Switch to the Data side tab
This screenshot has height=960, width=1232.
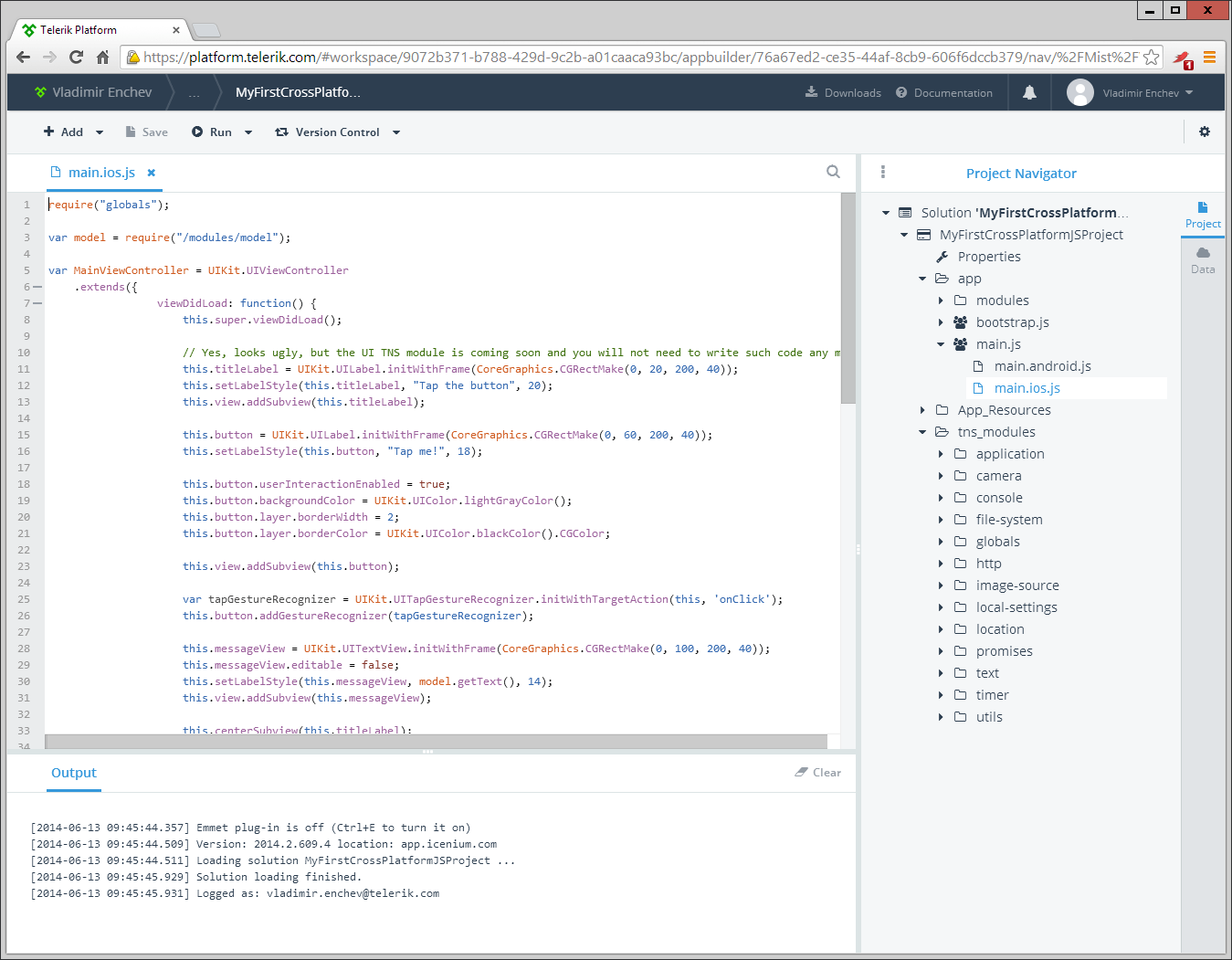1203,260
